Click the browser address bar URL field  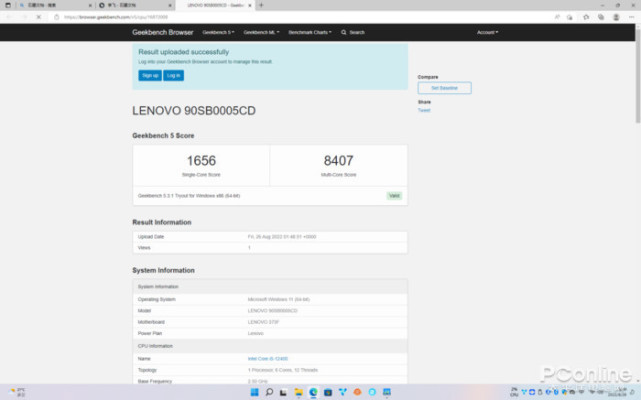point(303,17)
